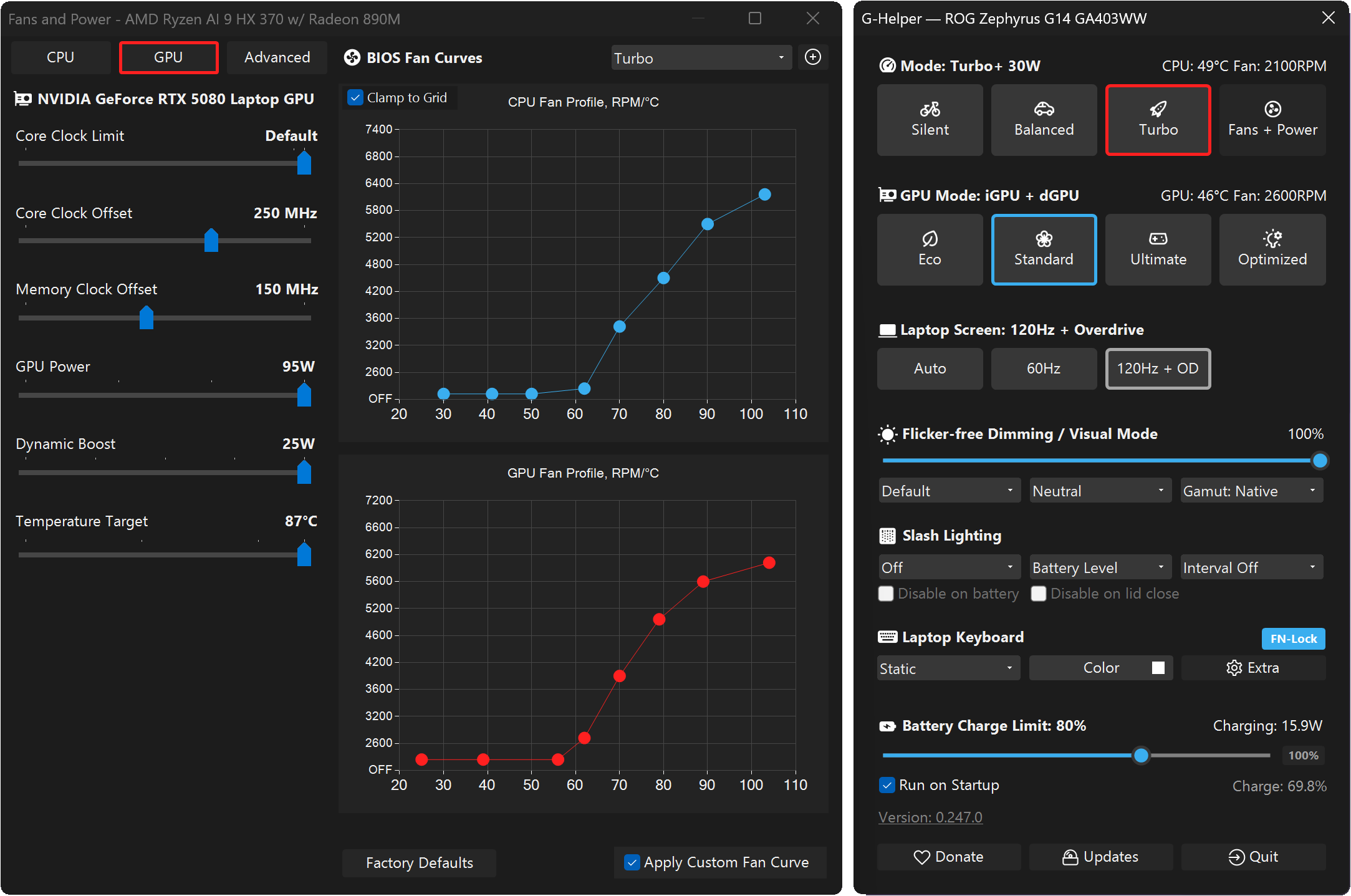1351x896 pixels.
Task: Click the Temperature Target slider handle
Action: click(x=304, y=554)
